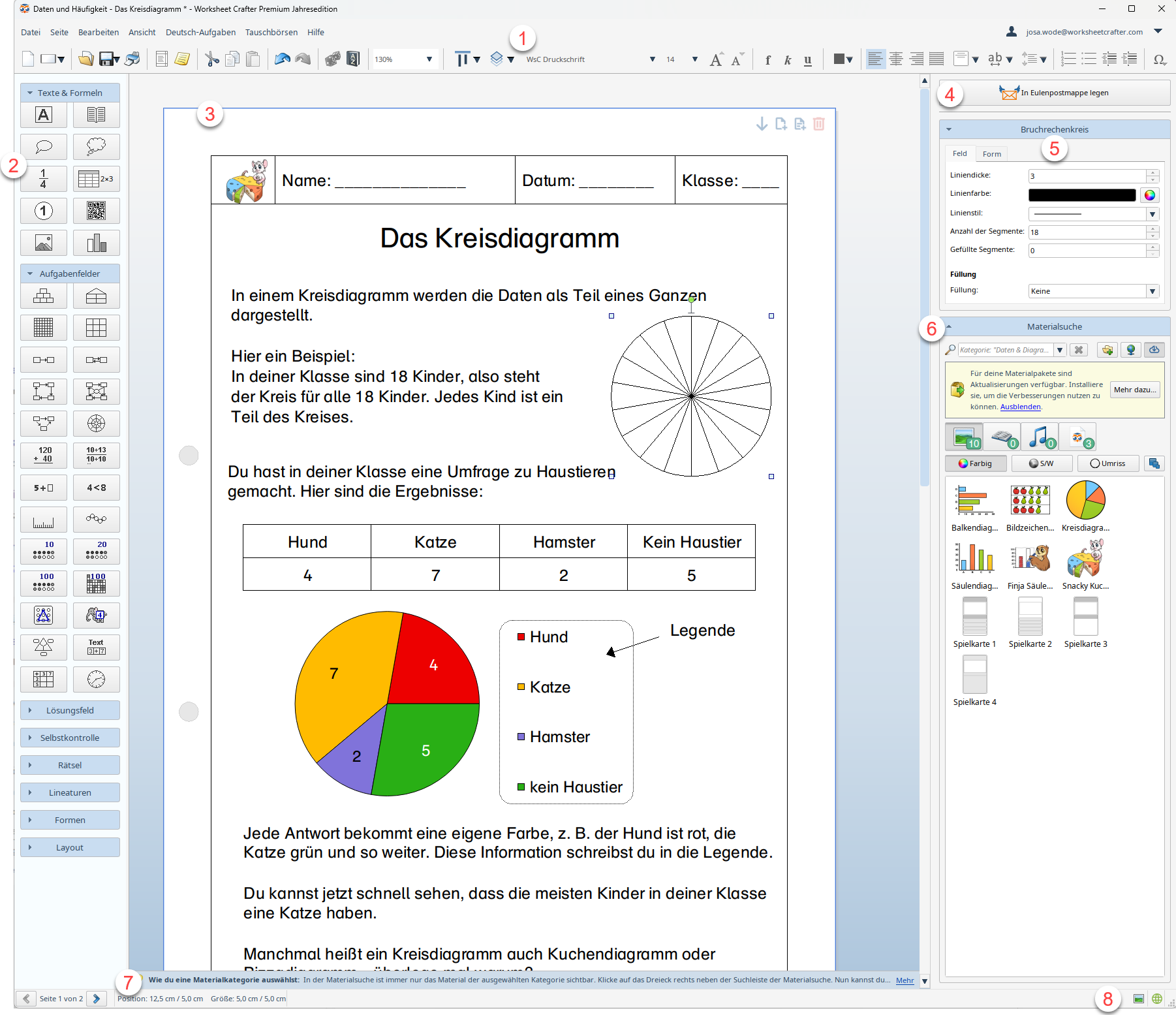The width and height of the screenshot is (1176, 1015).
Task: Insert a clock exercise field
Action: click(x=96, y=679)
